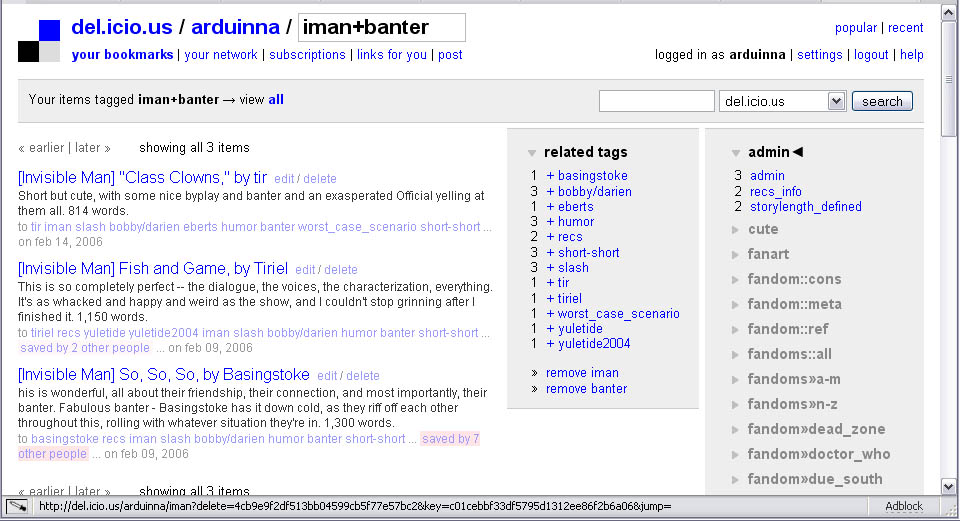The height and width of the screenshot is (521, 960).
Task: Open So, So, So, by Basingstoke bookmark
Action: click(164, 375)
